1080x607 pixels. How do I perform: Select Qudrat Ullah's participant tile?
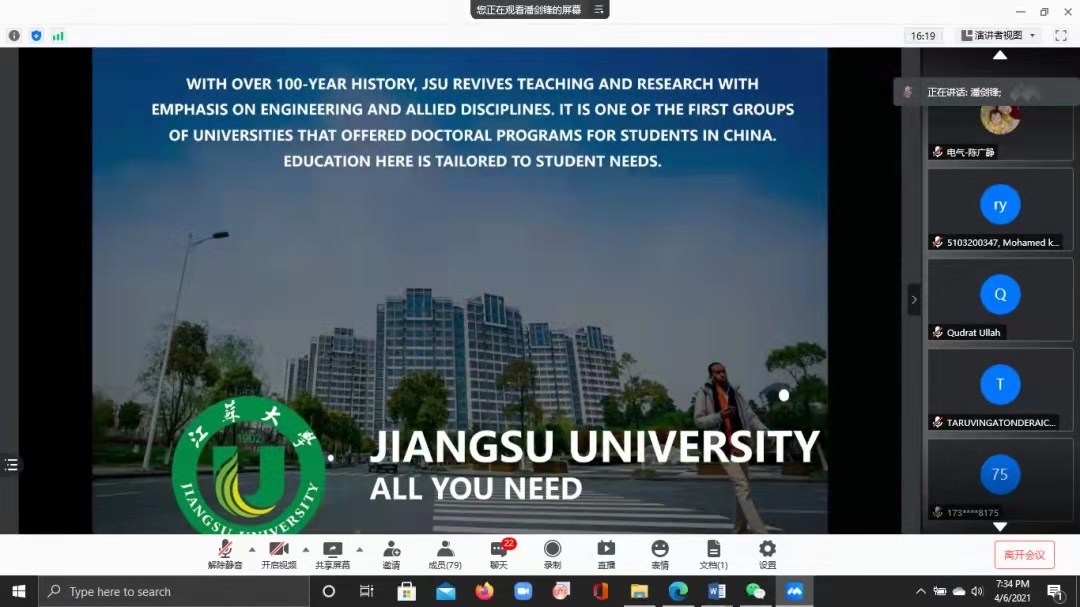[x=1000, y=300]
